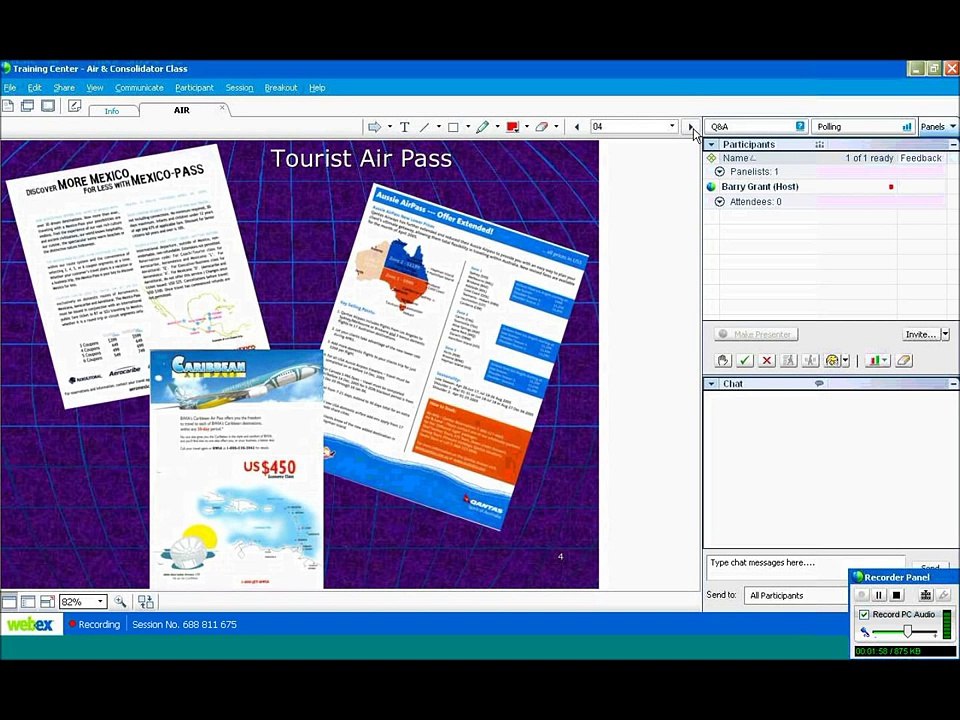Open the Q&A panel button
The height and width of the screenshot is (720, 960).
click(x=757, y=127)
